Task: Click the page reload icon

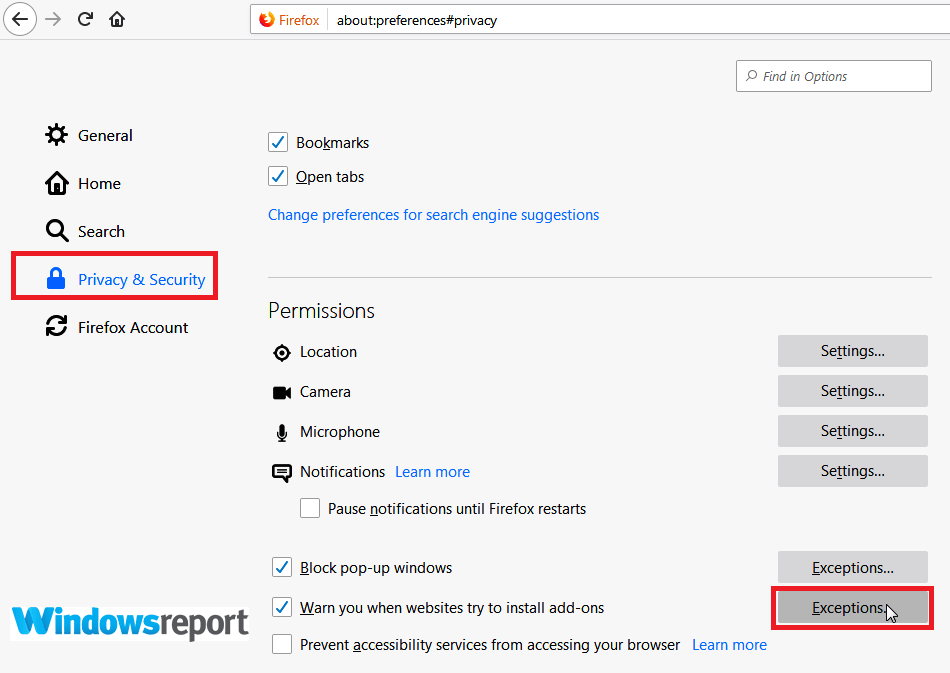Action: (x=85, y=18)
